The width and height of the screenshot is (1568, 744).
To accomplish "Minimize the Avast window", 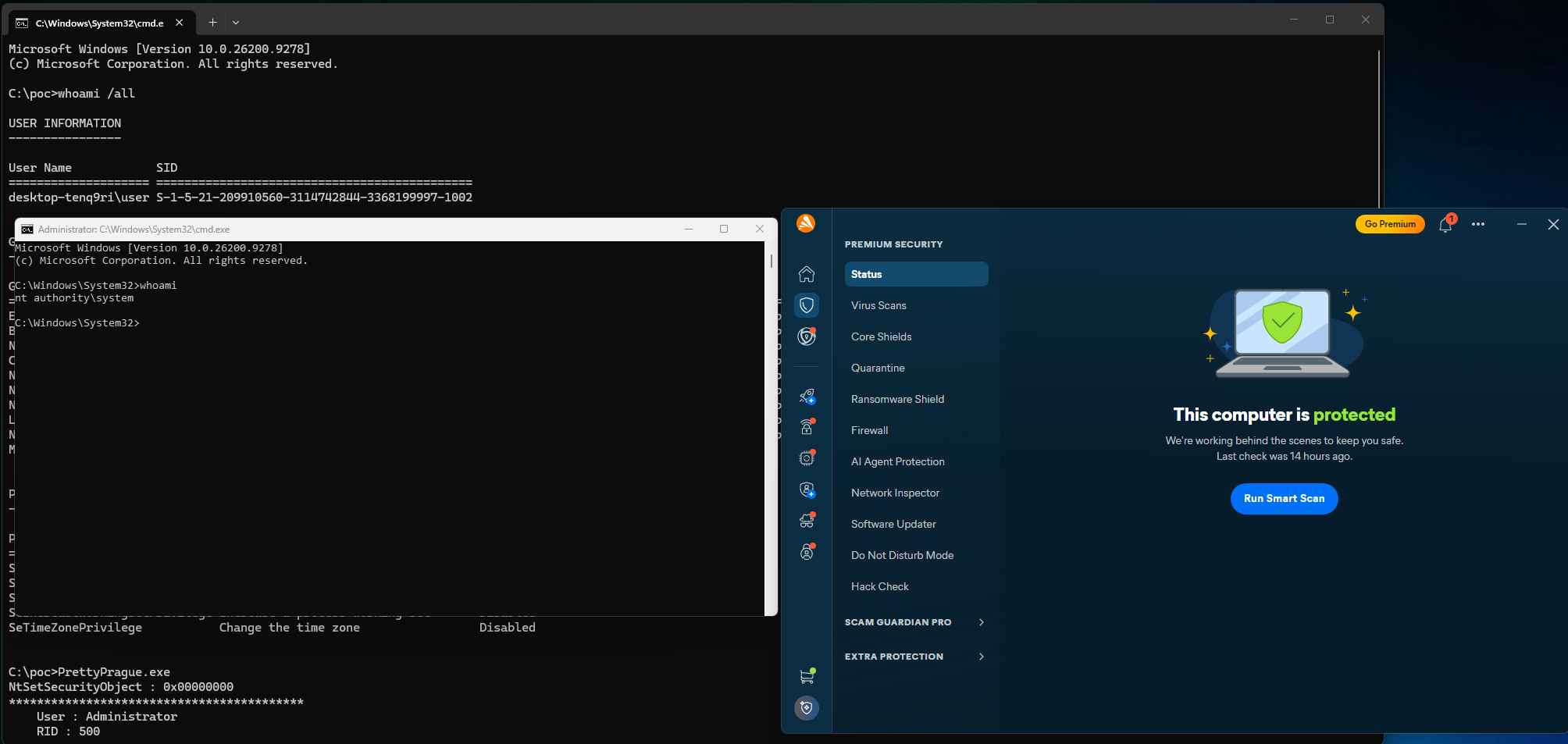I will [1522, 224].
